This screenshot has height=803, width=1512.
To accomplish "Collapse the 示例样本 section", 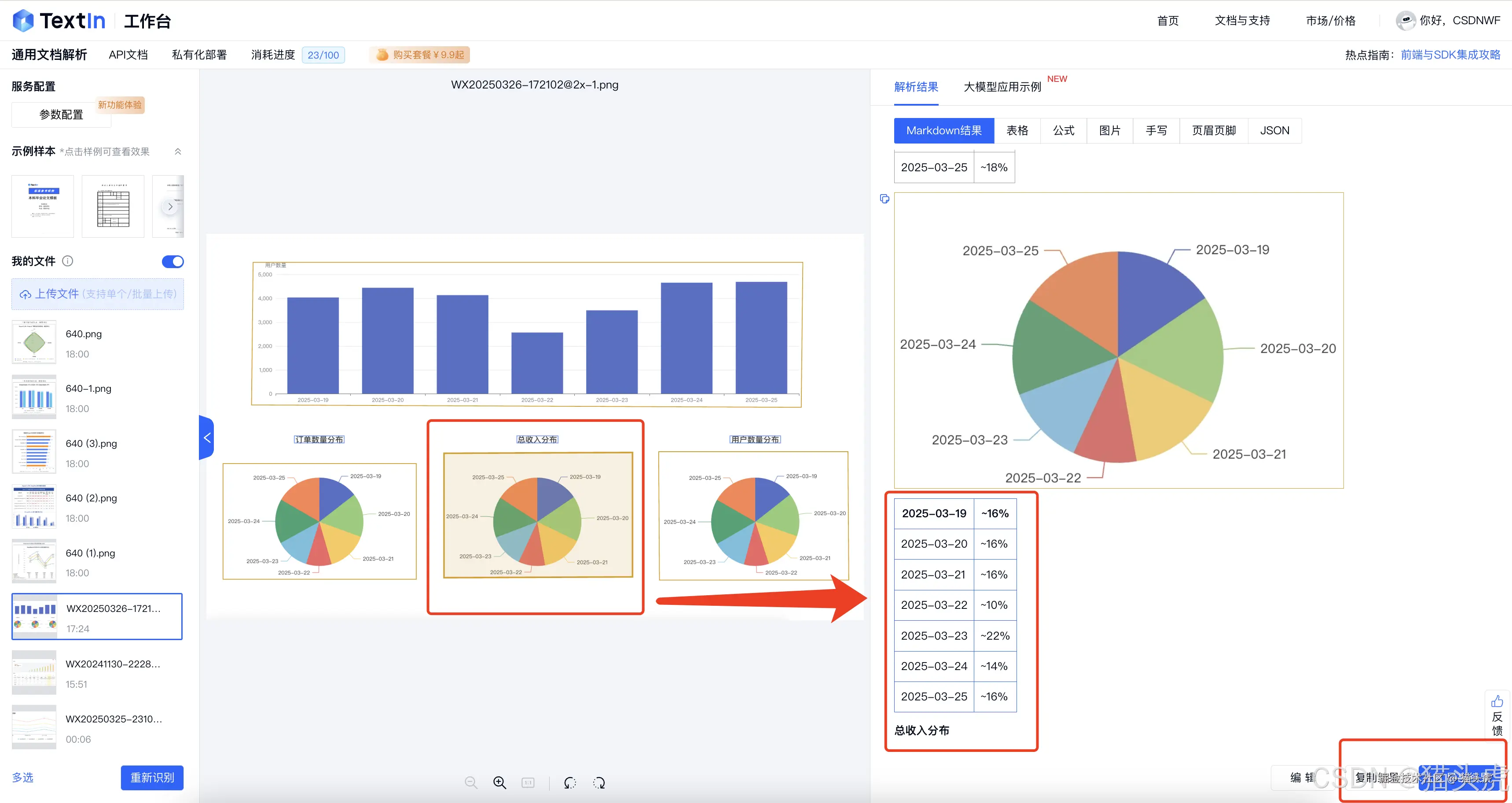I will [x=178, y=151].
